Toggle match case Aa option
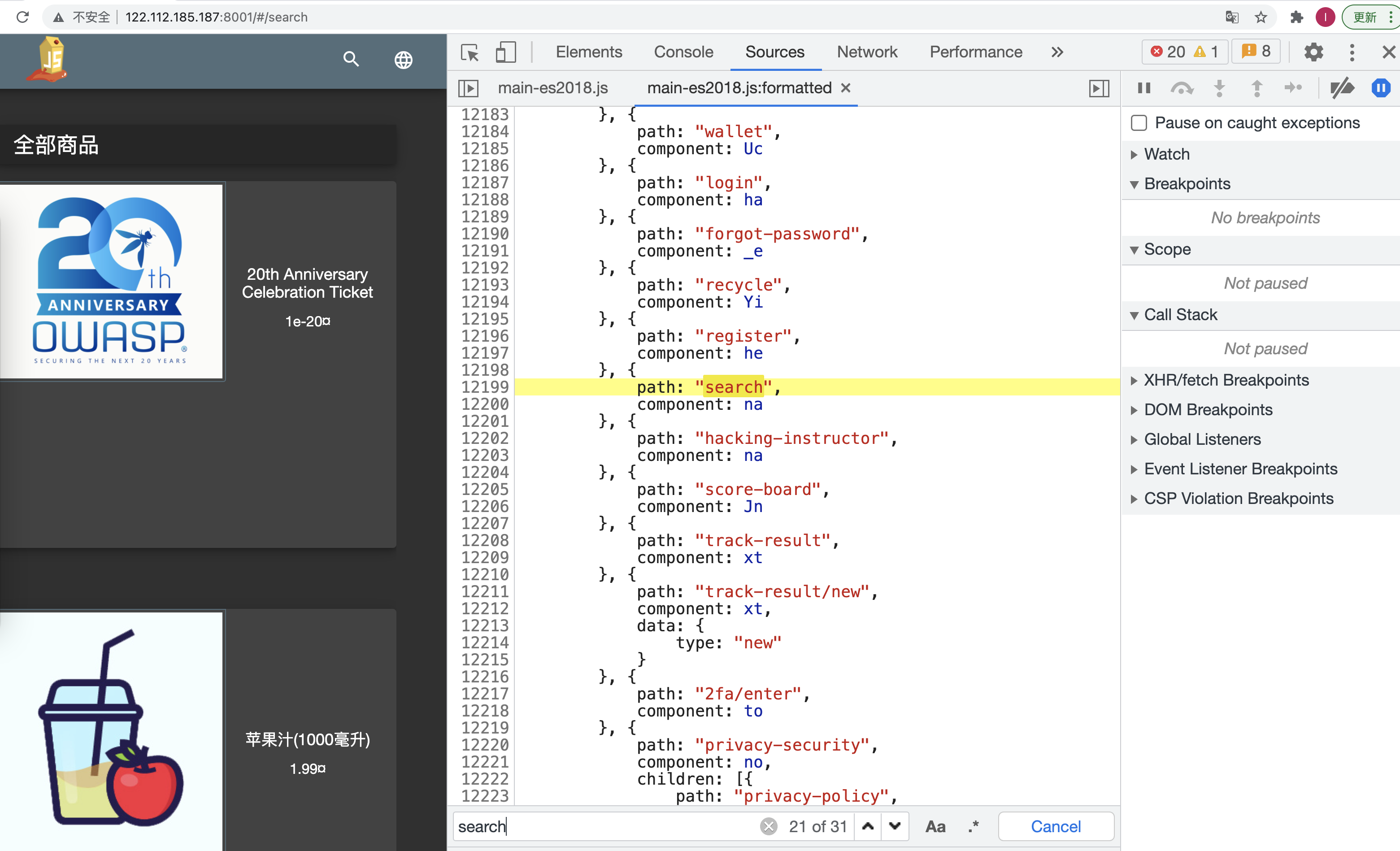Screen dimensions: 1400x851 click(935, 827)
